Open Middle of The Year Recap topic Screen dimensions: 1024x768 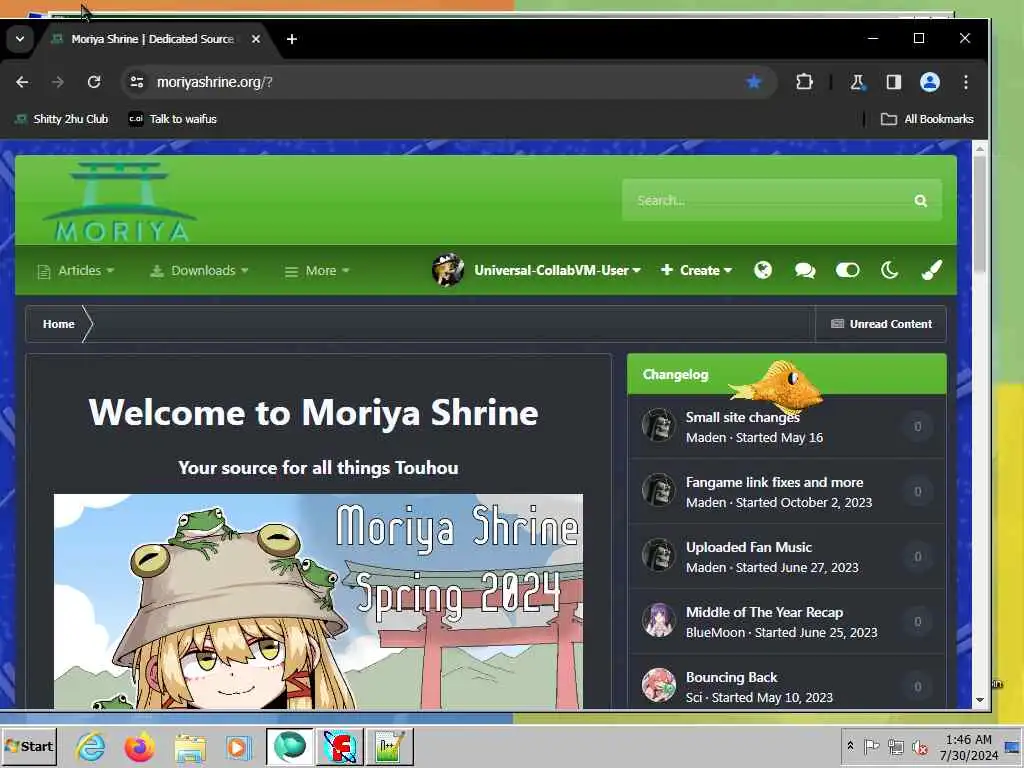pos(765,613)
